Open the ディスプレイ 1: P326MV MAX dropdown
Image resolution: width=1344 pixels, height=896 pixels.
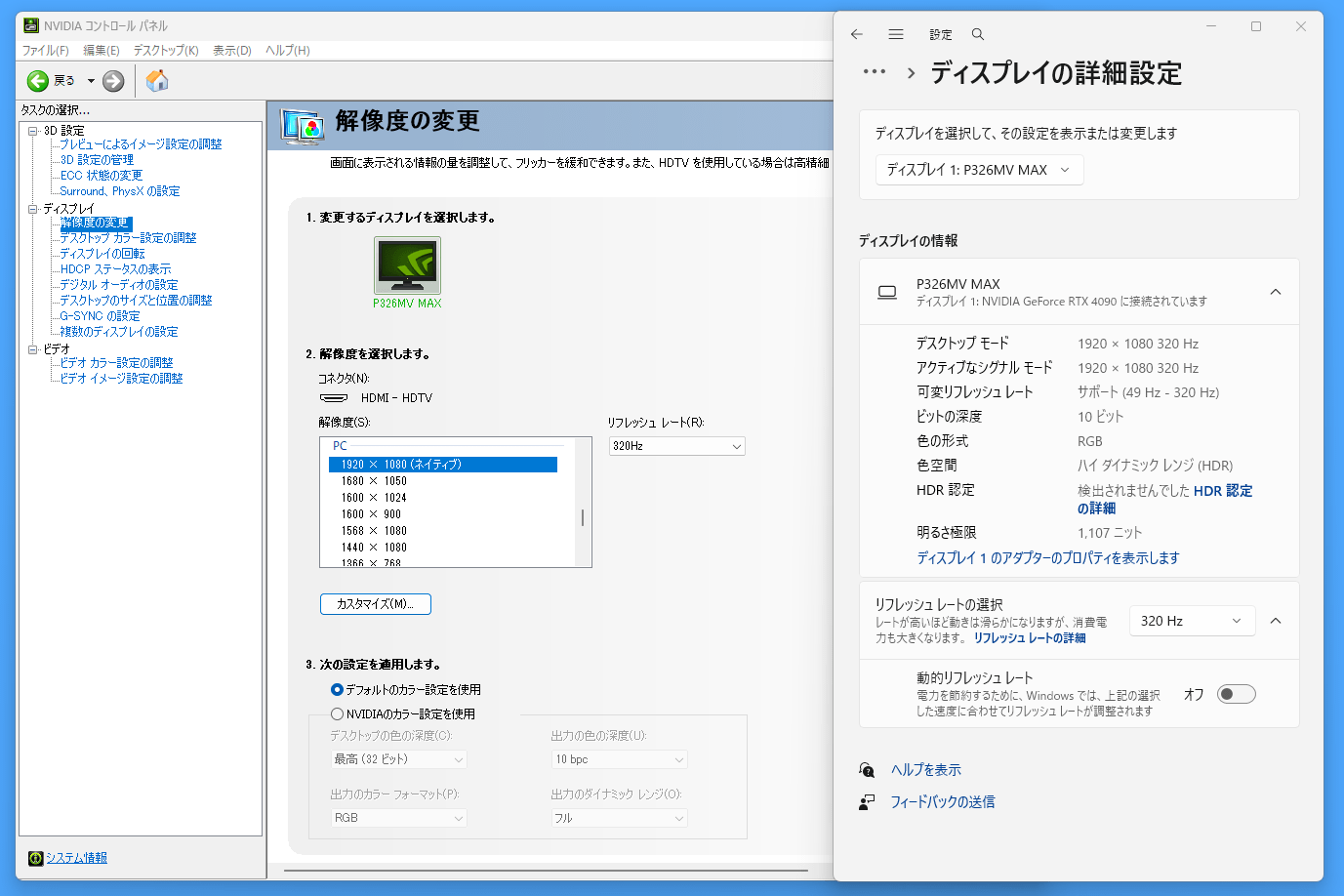click(x=979, y=170)
